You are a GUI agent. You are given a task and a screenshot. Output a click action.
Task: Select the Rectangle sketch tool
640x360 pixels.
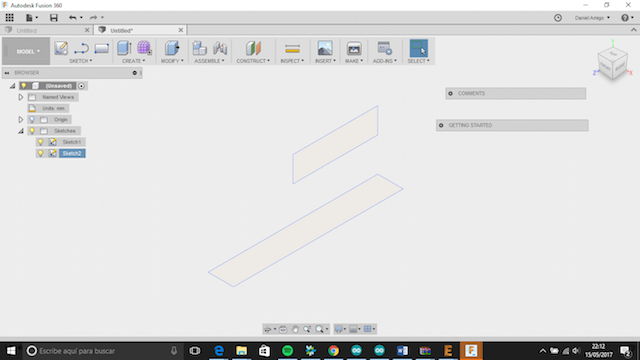click(x=101, y=48)
